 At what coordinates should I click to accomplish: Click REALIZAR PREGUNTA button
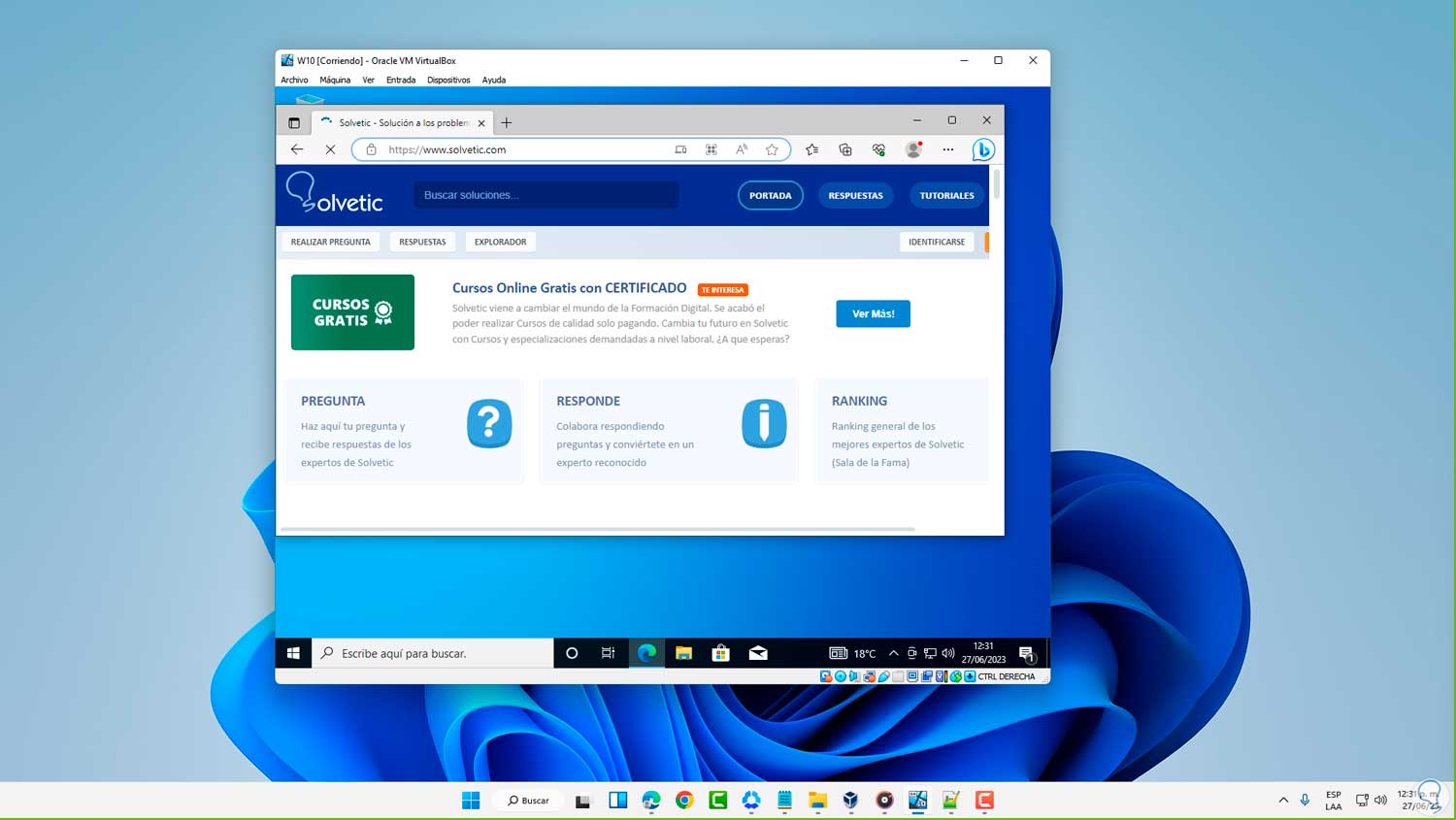[x=331, y=242]
